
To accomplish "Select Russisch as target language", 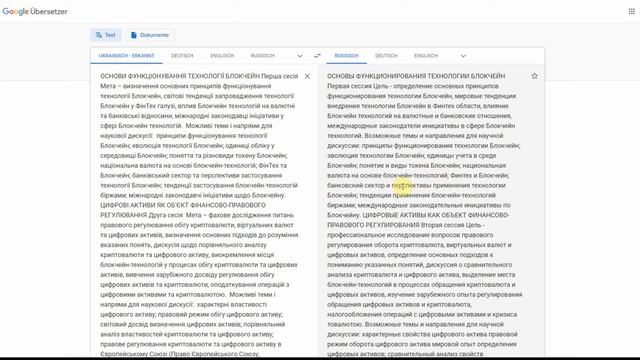I will tap(346, 56).
